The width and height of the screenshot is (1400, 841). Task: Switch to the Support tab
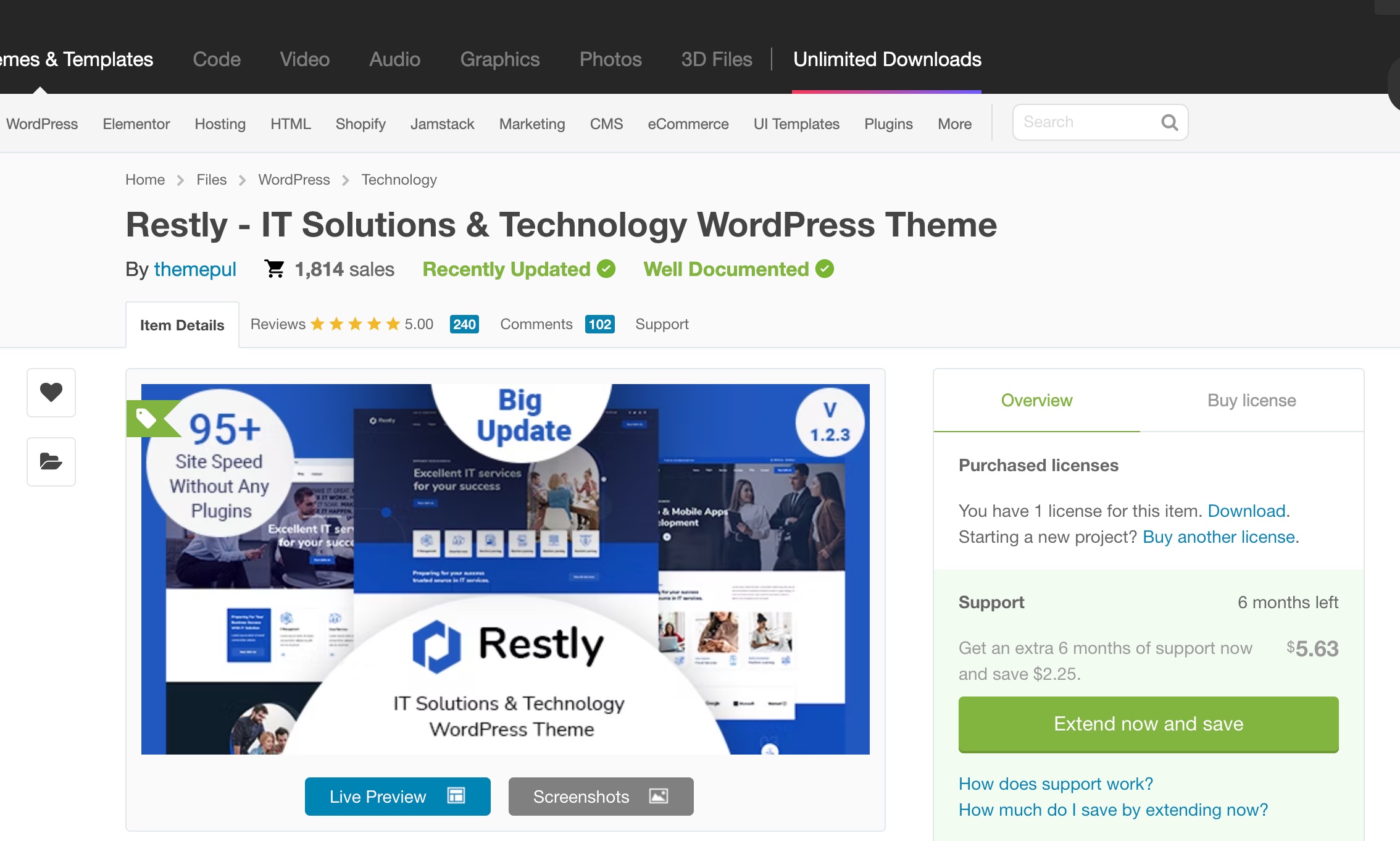[x=662, y=324]
